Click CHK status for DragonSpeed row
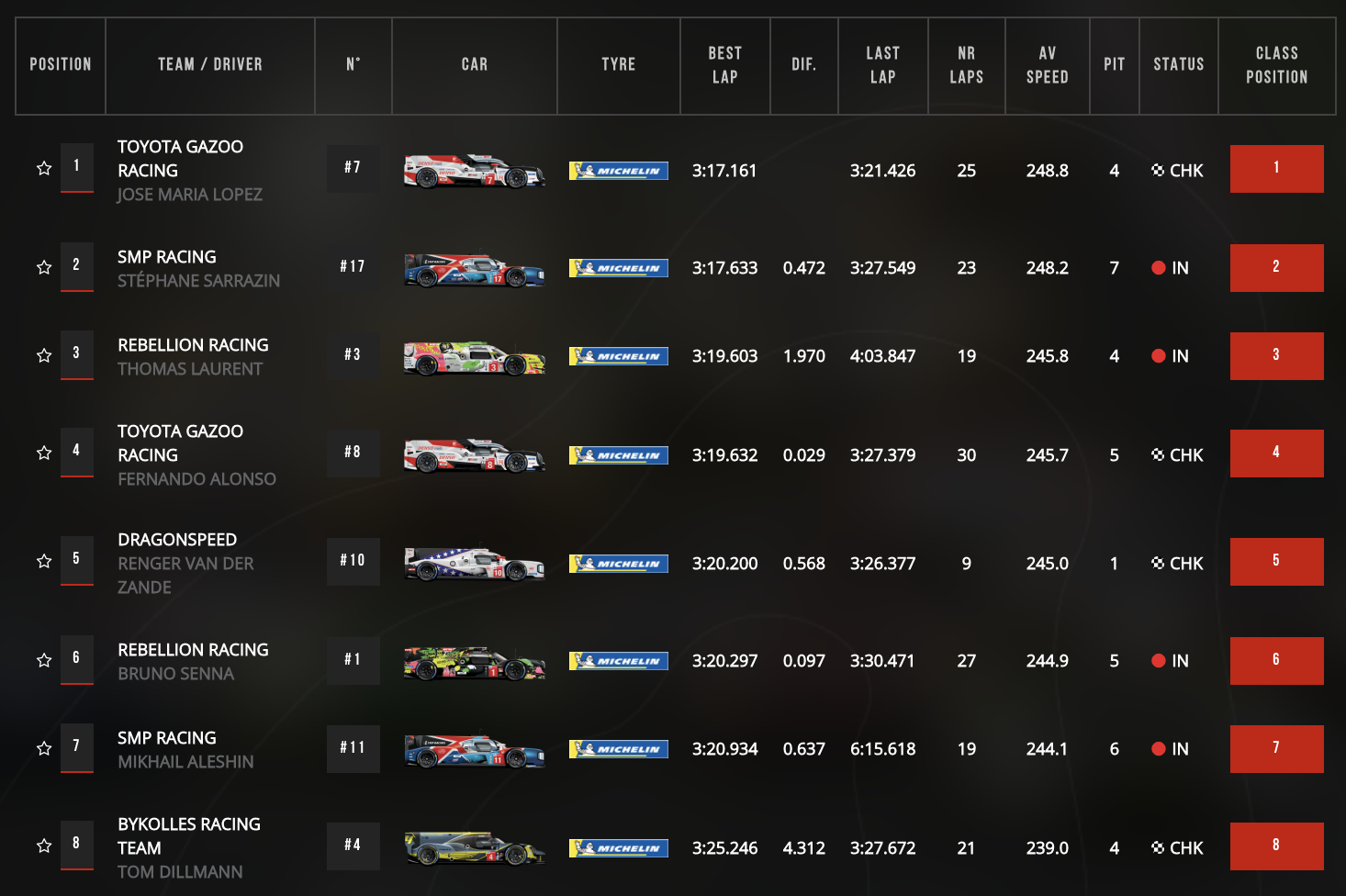The image size is (1346, 896). point(1177,564)
